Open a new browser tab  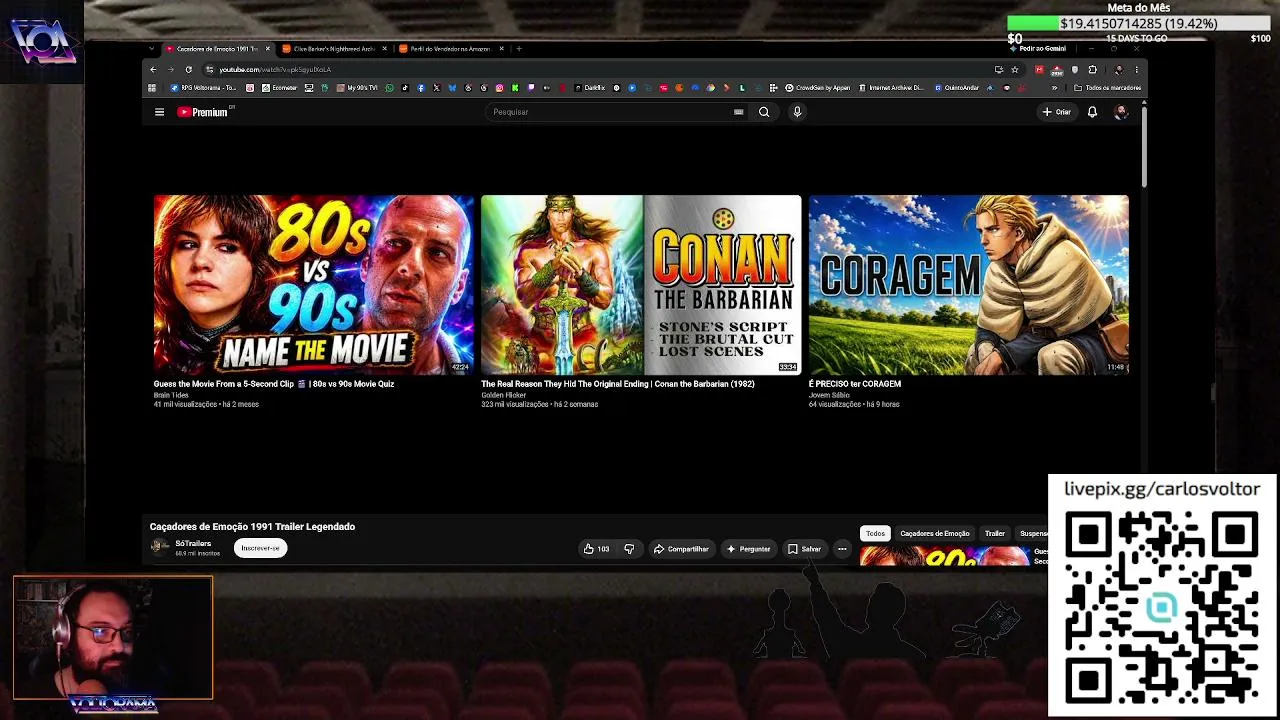tap(518, 49)
